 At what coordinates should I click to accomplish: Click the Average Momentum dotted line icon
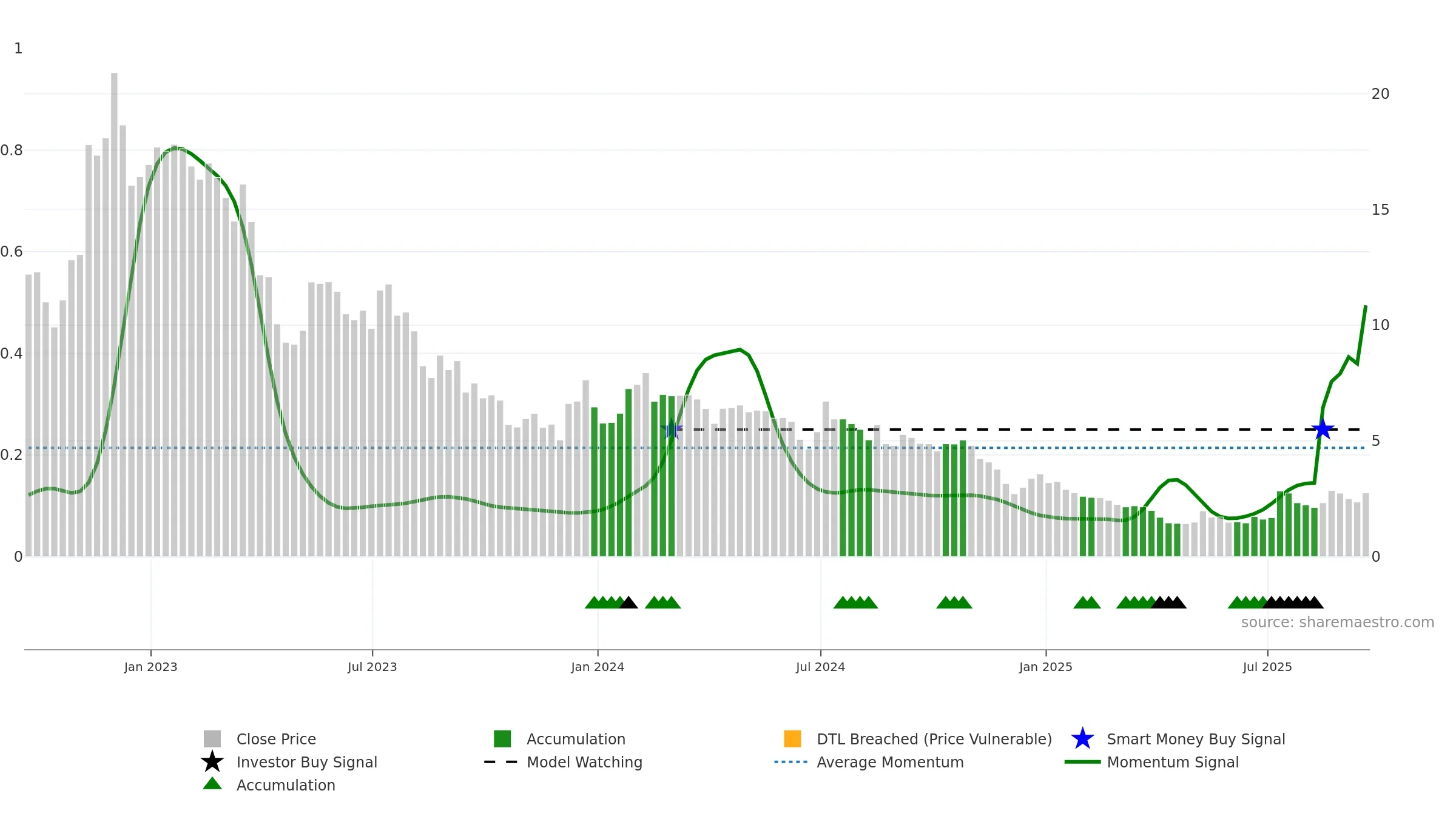click(x=790, y=762)
